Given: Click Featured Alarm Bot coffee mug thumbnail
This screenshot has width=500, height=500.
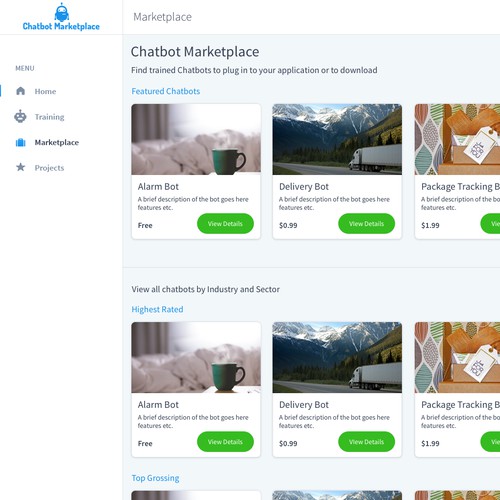Looking at the screenshot, I should 196,139.
